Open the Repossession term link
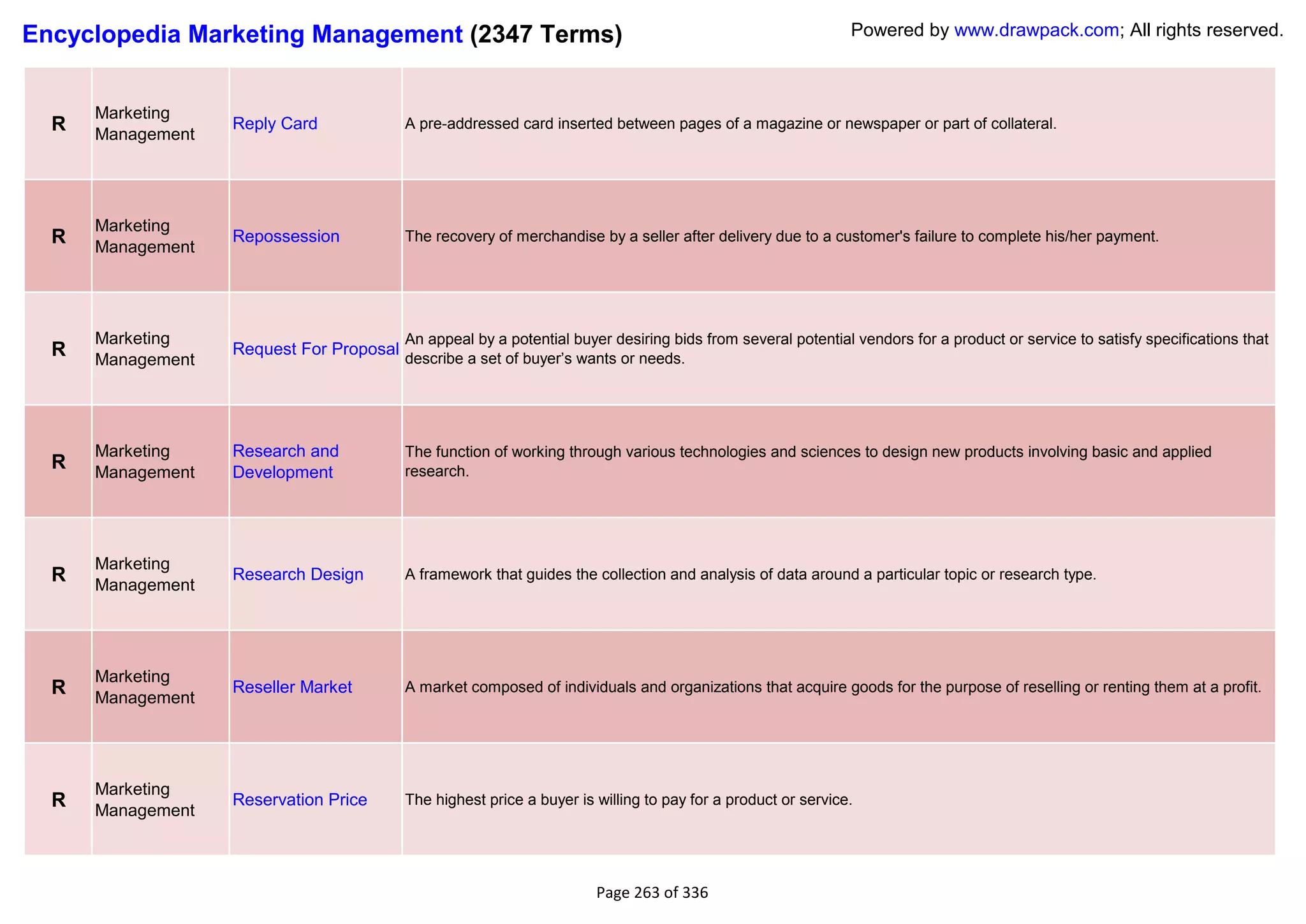The width and height of the screenshot is (1306, 924). (286, 237)
